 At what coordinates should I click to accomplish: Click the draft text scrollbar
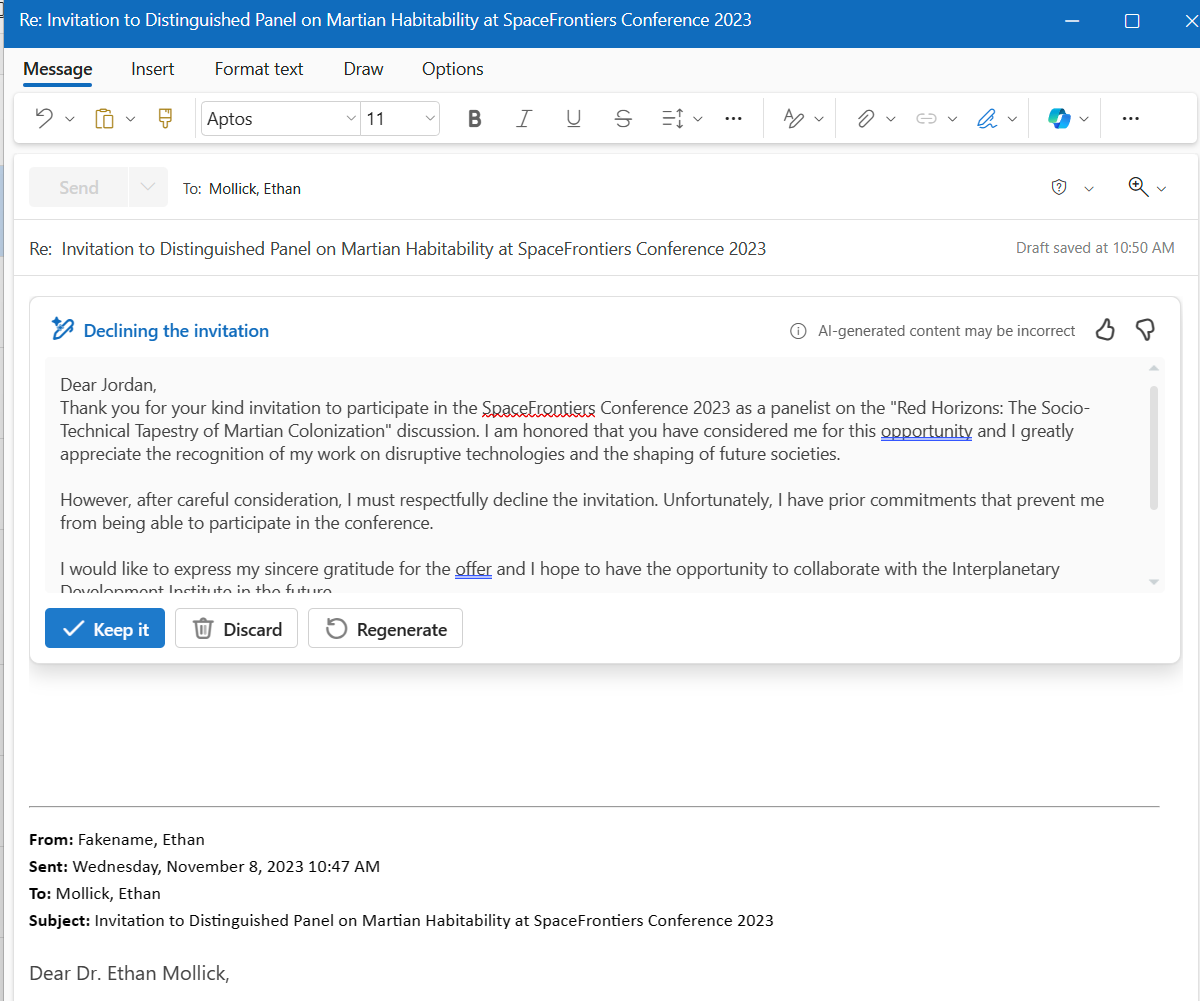point(1154,447)
